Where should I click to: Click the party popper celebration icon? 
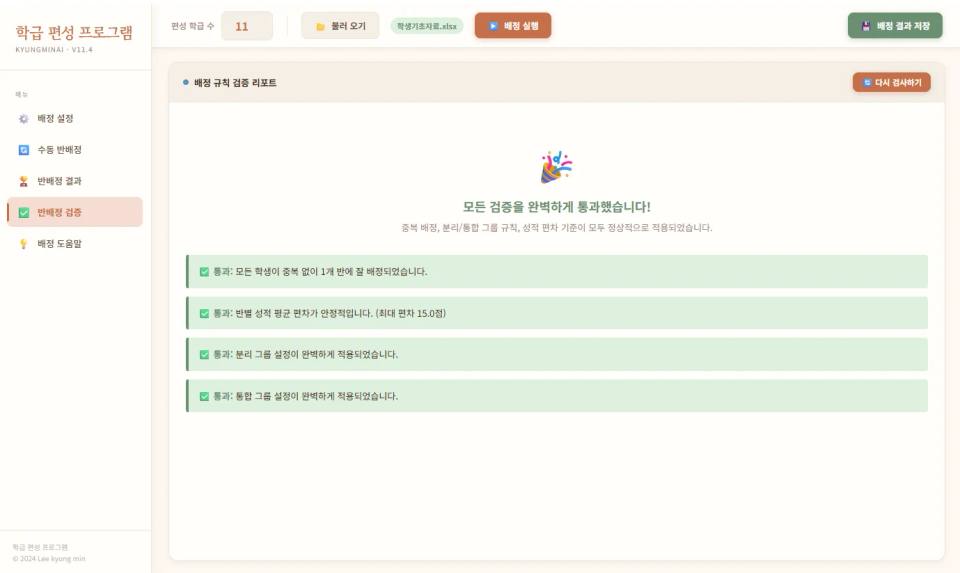556,167
